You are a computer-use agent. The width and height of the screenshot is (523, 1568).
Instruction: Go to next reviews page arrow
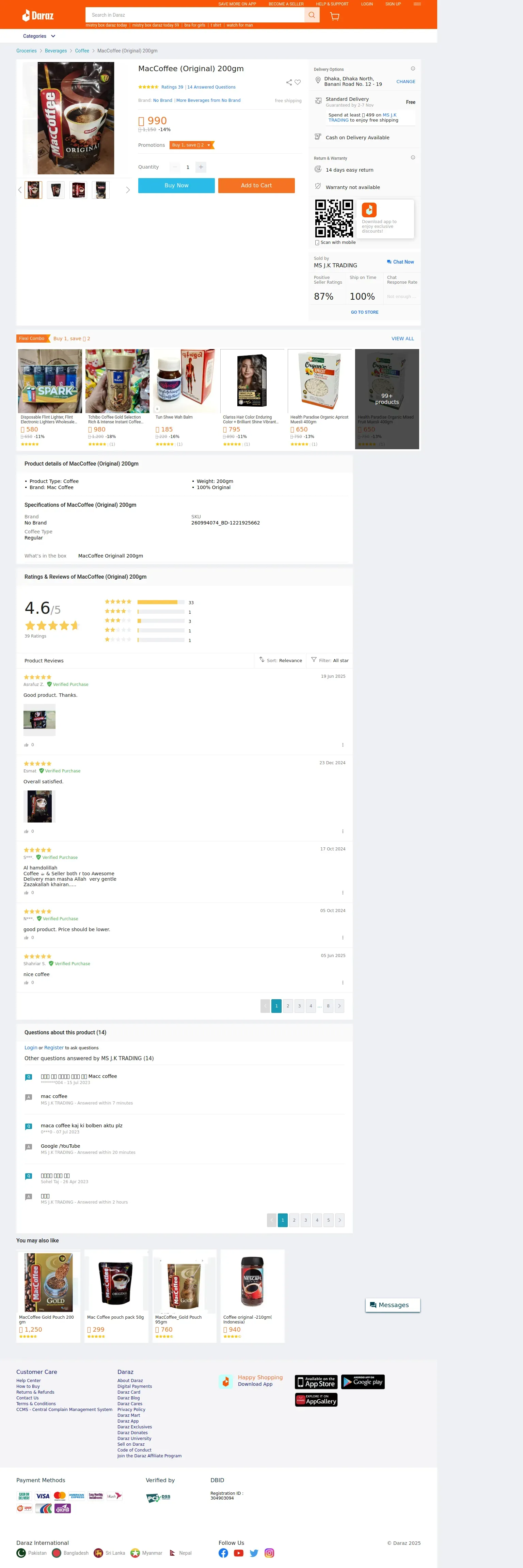point(339,1006)
